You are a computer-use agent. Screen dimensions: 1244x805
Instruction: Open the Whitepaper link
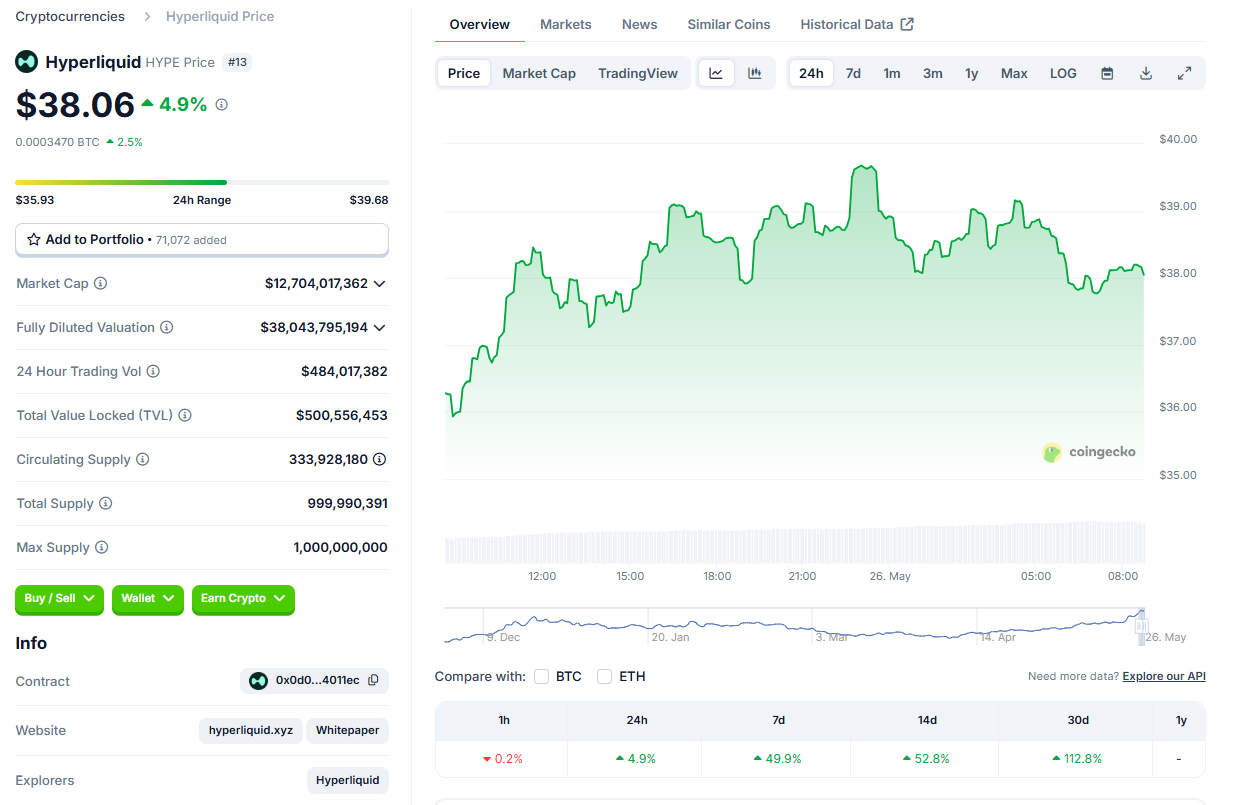click(x=348, y=730)
